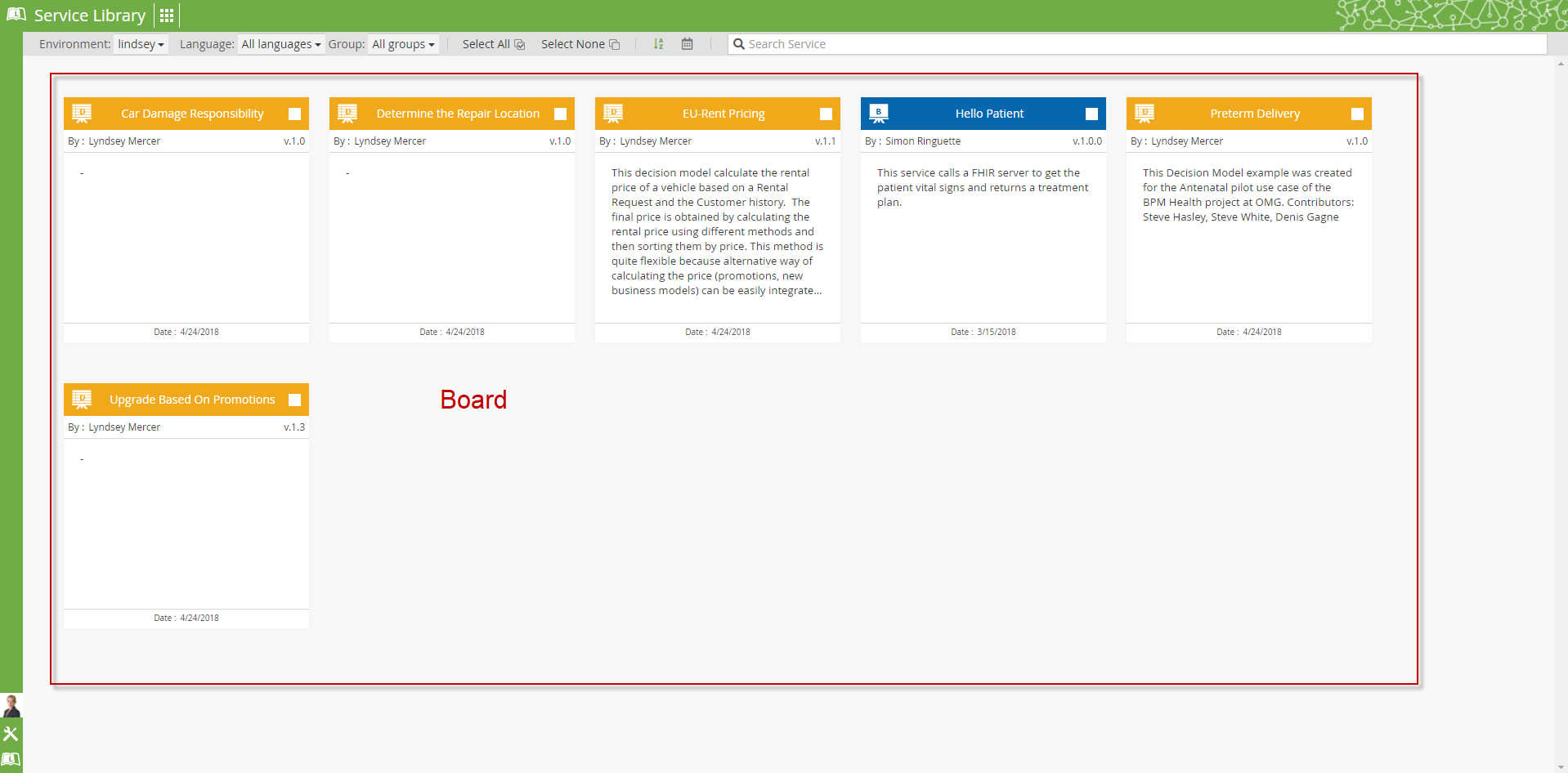1568x773 pixels.
Task: Check the Preterm Delivery checkbox
Action: (x=1358, y=114)
